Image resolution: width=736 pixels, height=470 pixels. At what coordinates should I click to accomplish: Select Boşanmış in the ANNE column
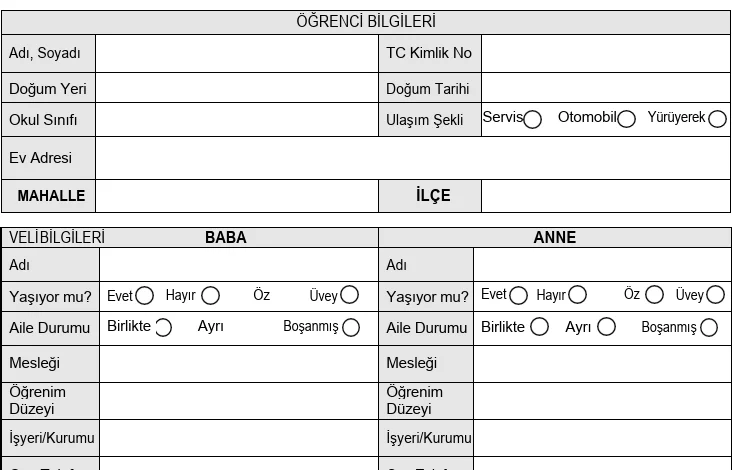click(x=709, y=327)
